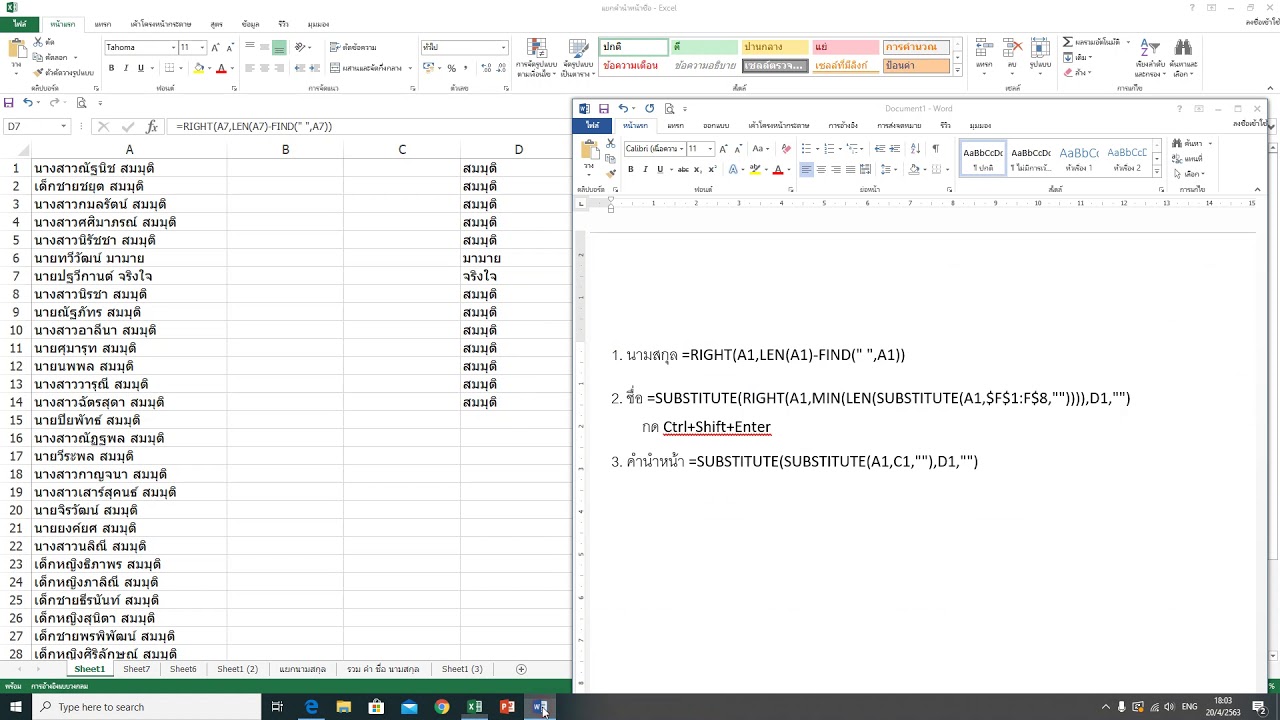Screen dimensions: 1280x720
Task: Click the Windows taskbar search box
Action: click(147, 707)
